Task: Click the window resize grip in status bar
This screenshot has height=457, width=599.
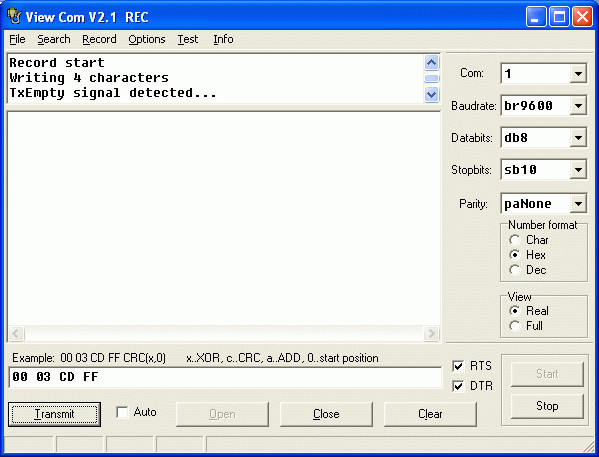Action: [x=589, y=446]
